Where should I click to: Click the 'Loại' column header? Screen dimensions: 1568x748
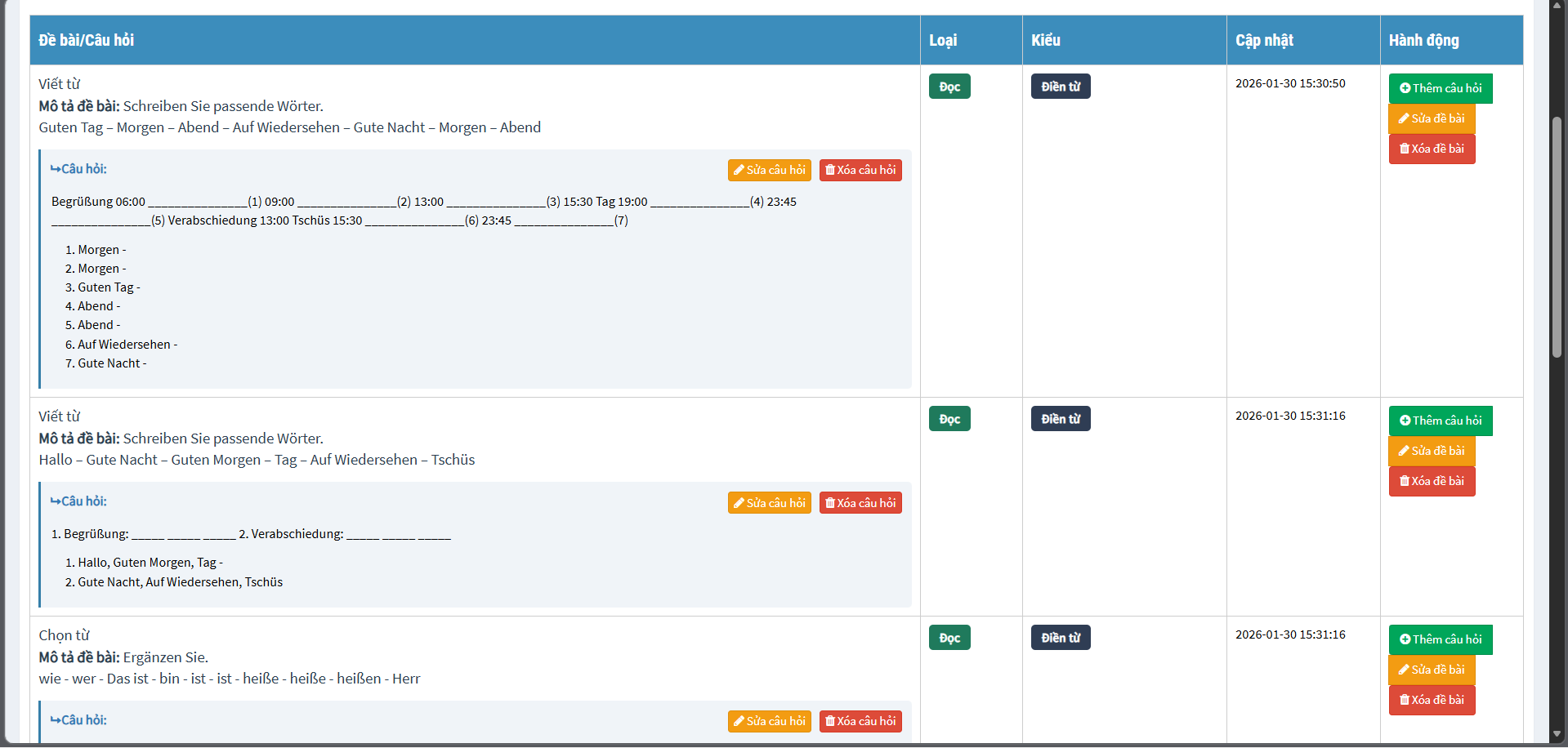pyautogui.click(x=943, y=40)
